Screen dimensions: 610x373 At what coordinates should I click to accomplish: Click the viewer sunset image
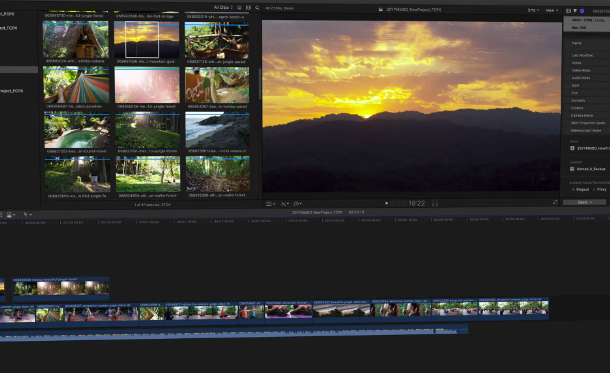click(412, 106)
